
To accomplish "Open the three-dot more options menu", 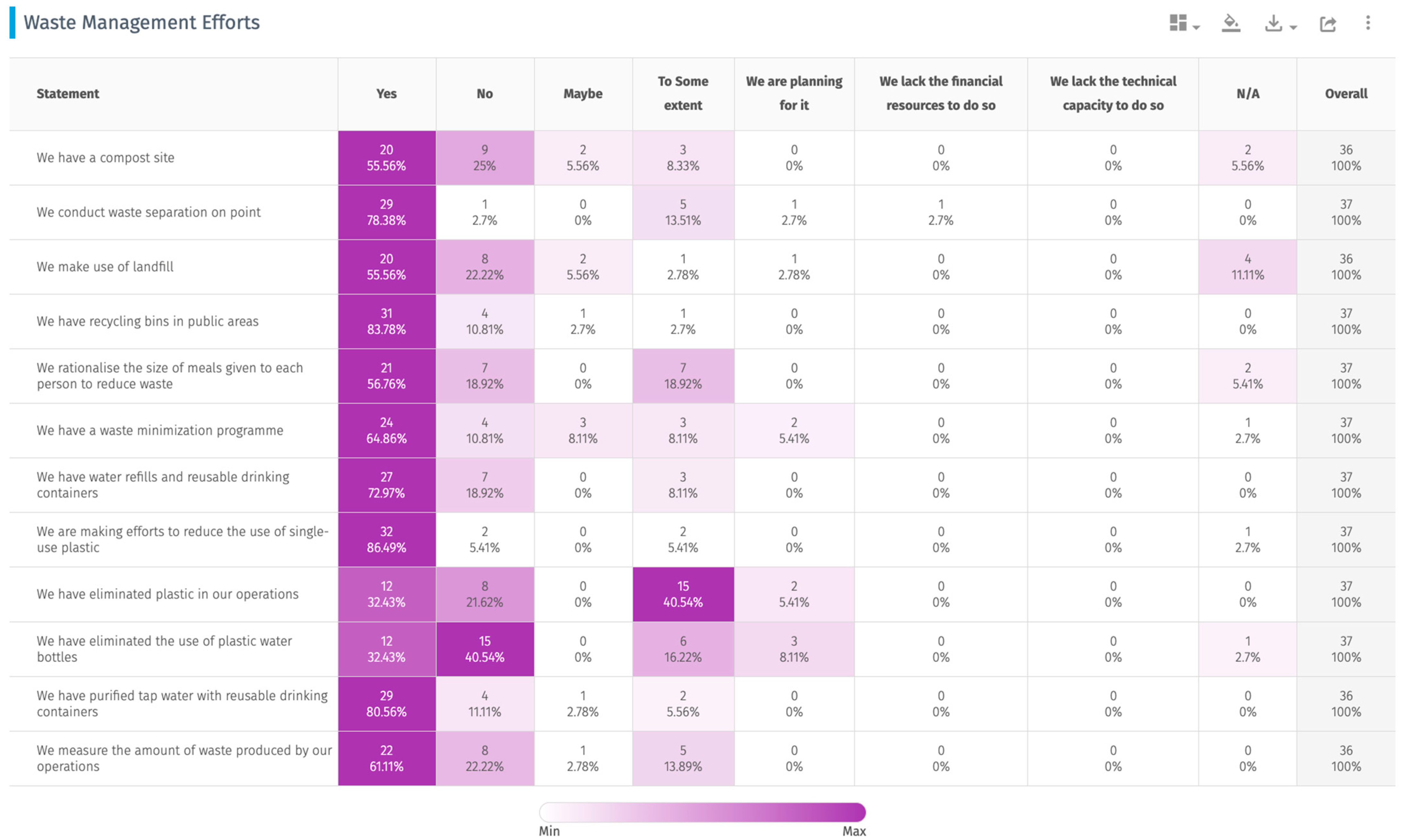I will tap(1367, 23).
